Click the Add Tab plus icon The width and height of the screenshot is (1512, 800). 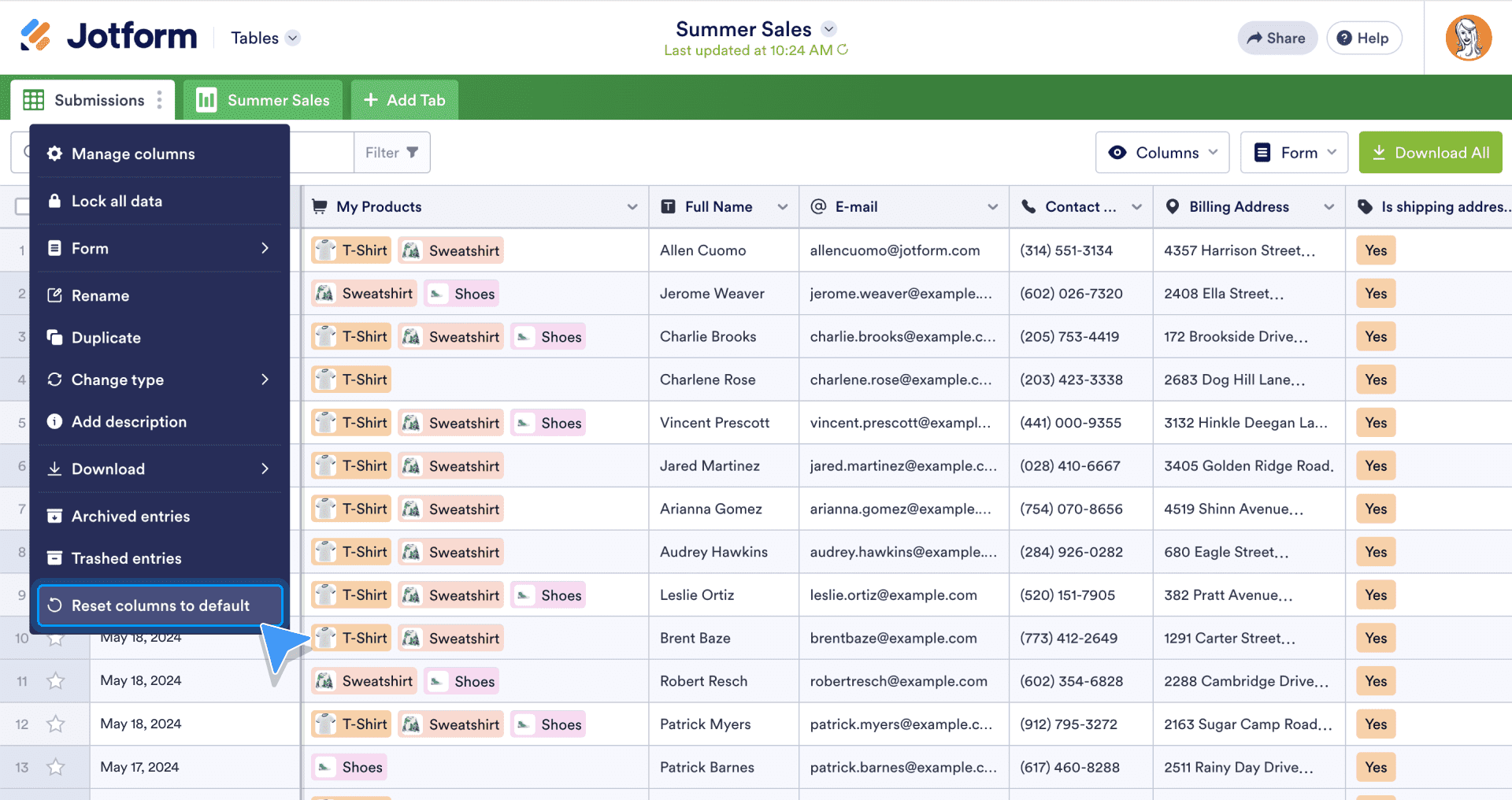coord(371,100)
